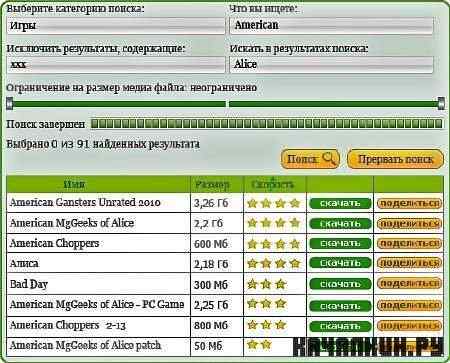Start search with the Поиск button
This screenshot has width=450, height=363.
coord(310,159)
